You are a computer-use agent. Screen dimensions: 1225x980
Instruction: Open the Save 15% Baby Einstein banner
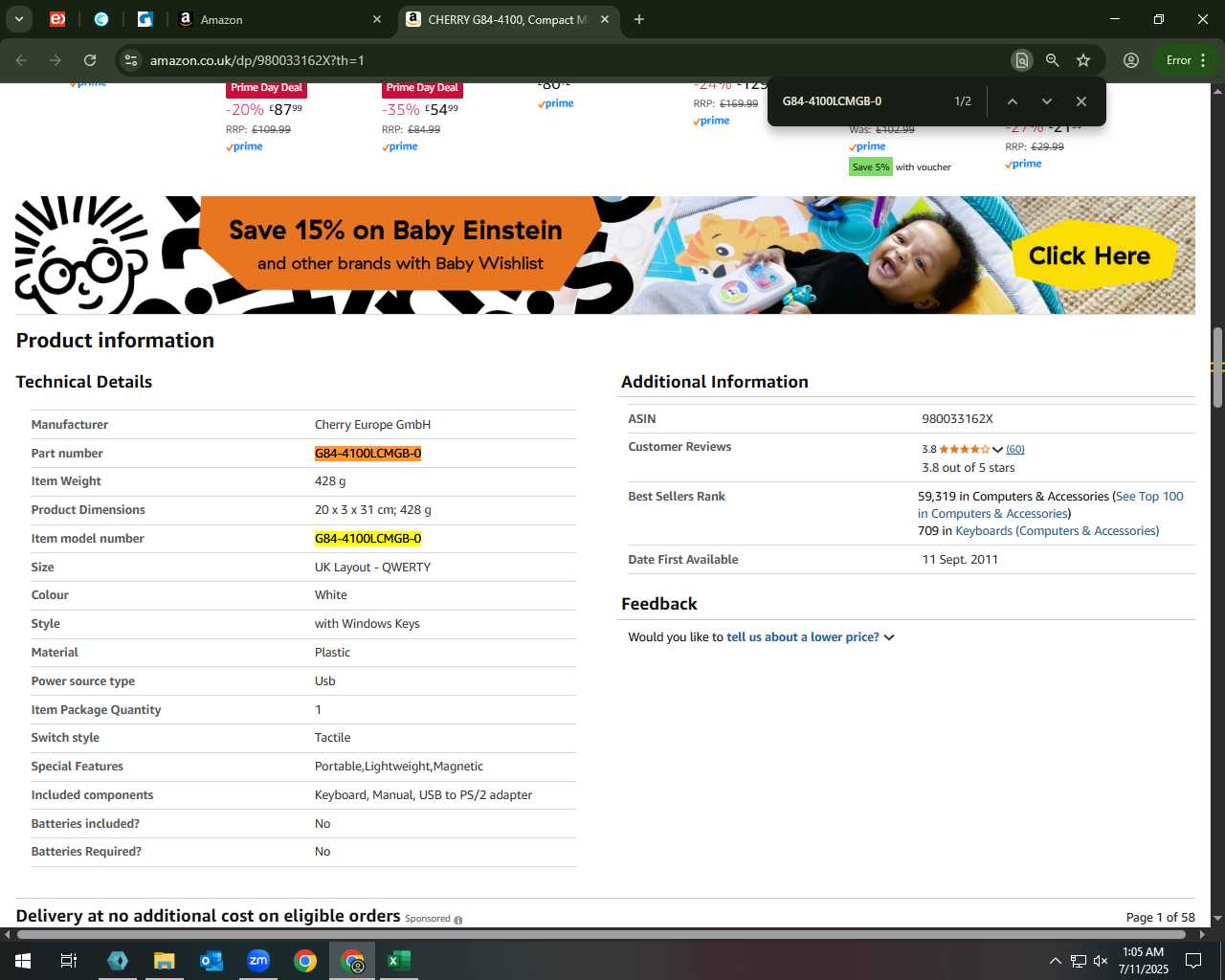pos(605,255)
